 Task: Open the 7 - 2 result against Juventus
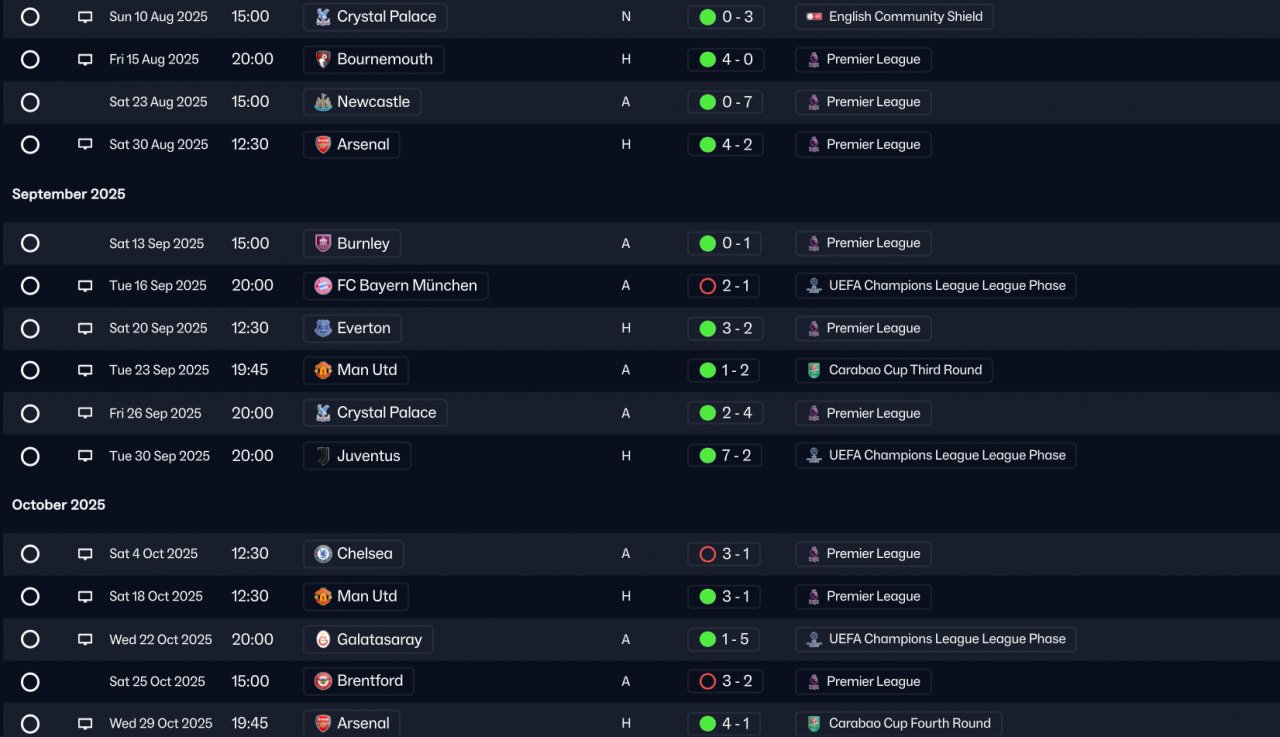point(725,456)
